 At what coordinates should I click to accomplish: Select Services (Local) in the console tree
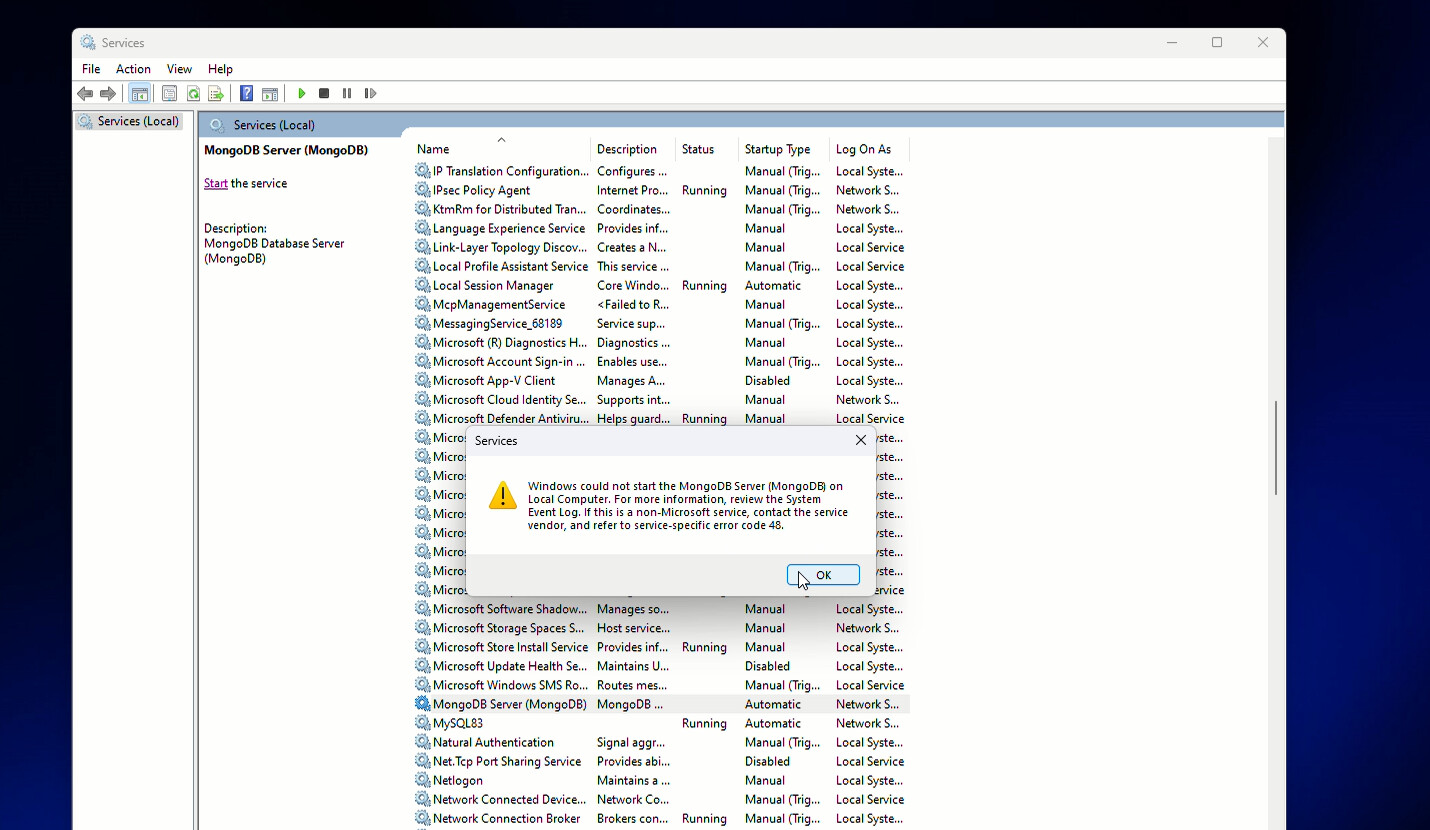(x=138, y=121)
